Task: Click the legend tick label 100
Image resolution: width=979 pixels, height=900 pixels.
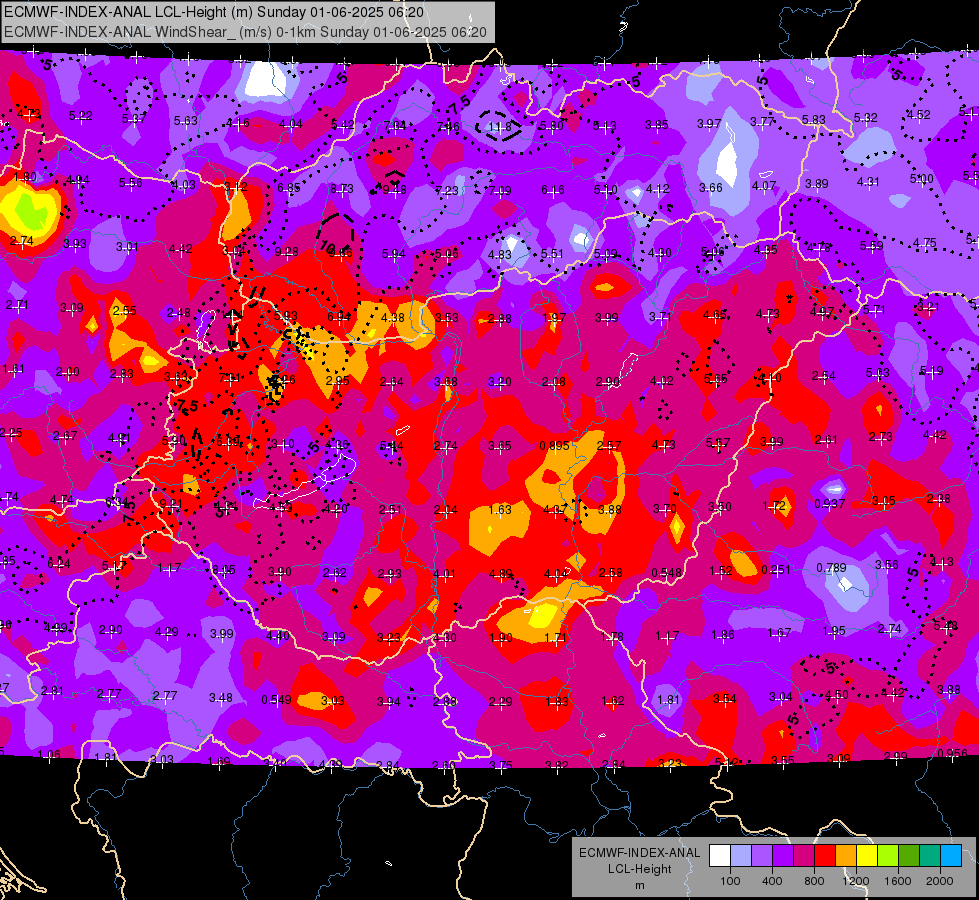Action: 730,881
